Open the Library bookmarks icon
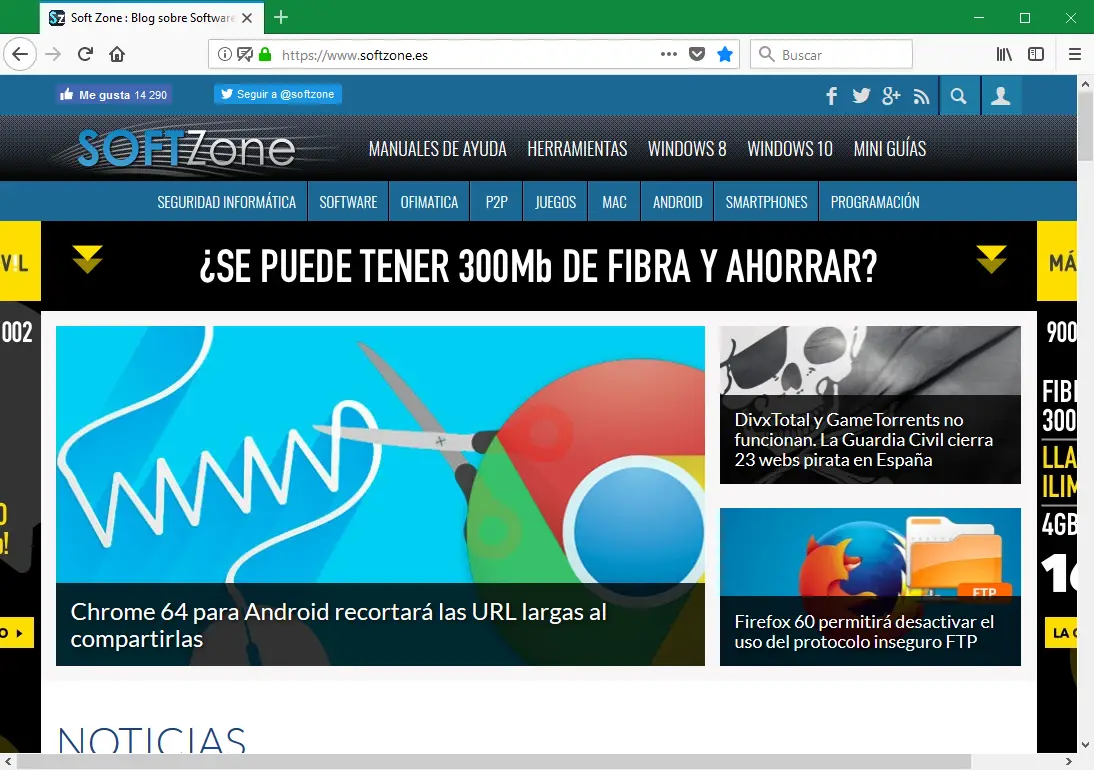The image size is (1094, 770). pyautogui.click(x=1004, y=54)
